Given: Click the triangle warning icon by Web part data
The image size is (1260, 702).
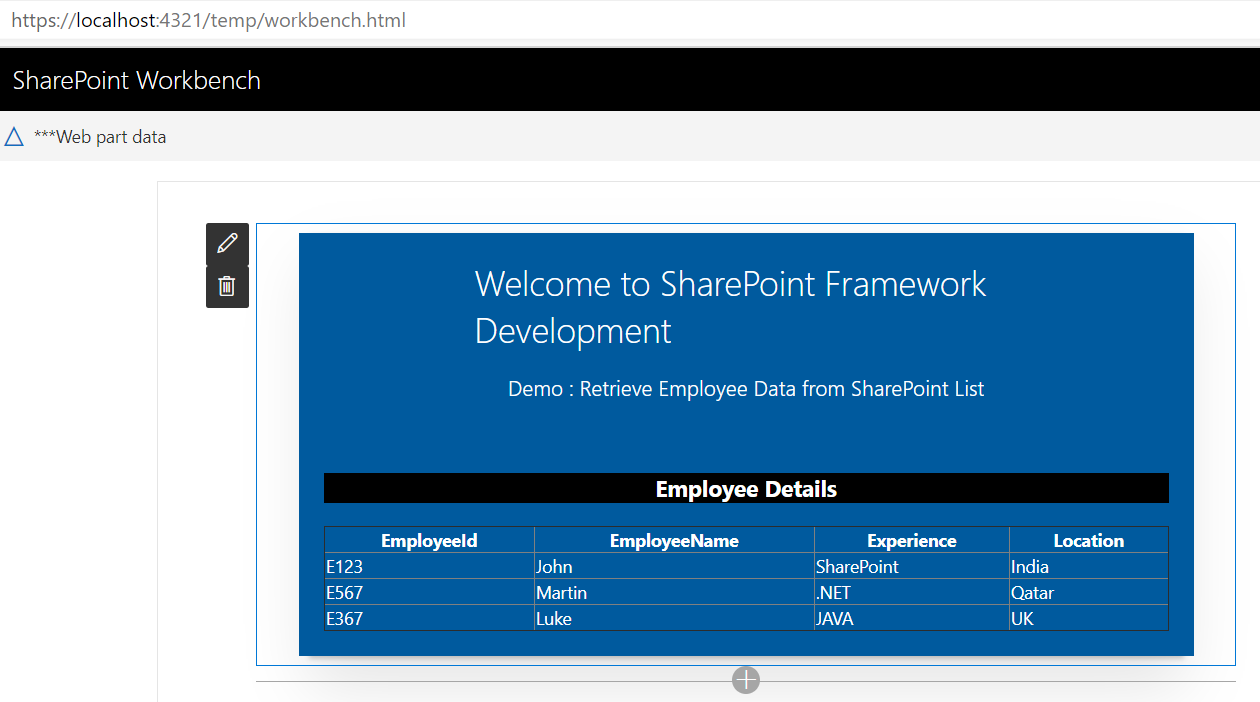Looking at the screenshot, I should tap(14, 137).
